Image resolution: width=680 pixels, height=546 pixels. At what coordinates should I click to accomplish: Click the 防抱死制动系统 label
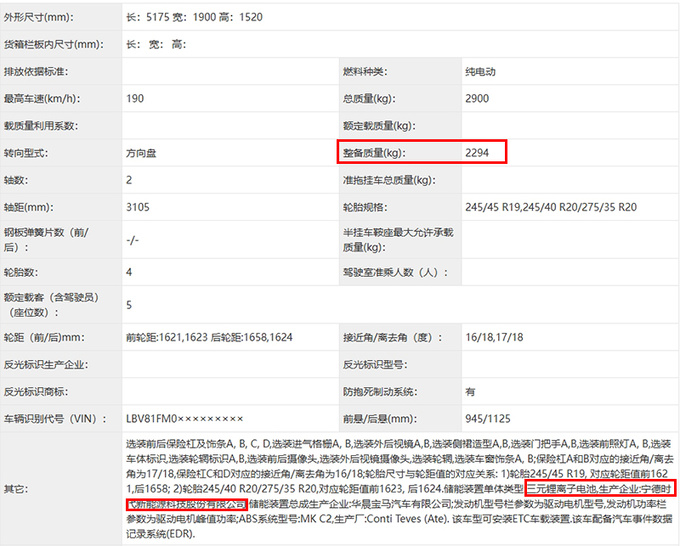coord(380,392)
